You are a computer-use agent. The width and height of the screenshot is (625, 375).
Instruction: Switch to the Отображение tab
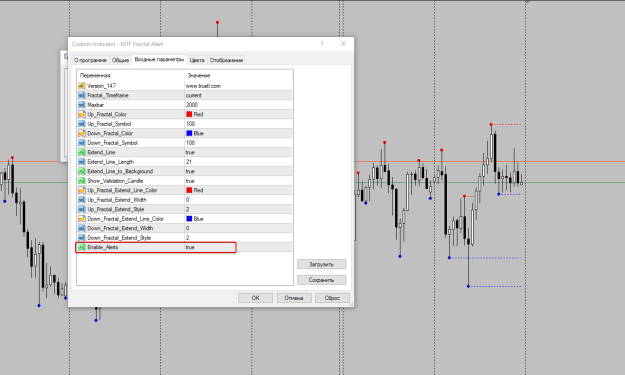pyautogui.click(x=226, y=60)
